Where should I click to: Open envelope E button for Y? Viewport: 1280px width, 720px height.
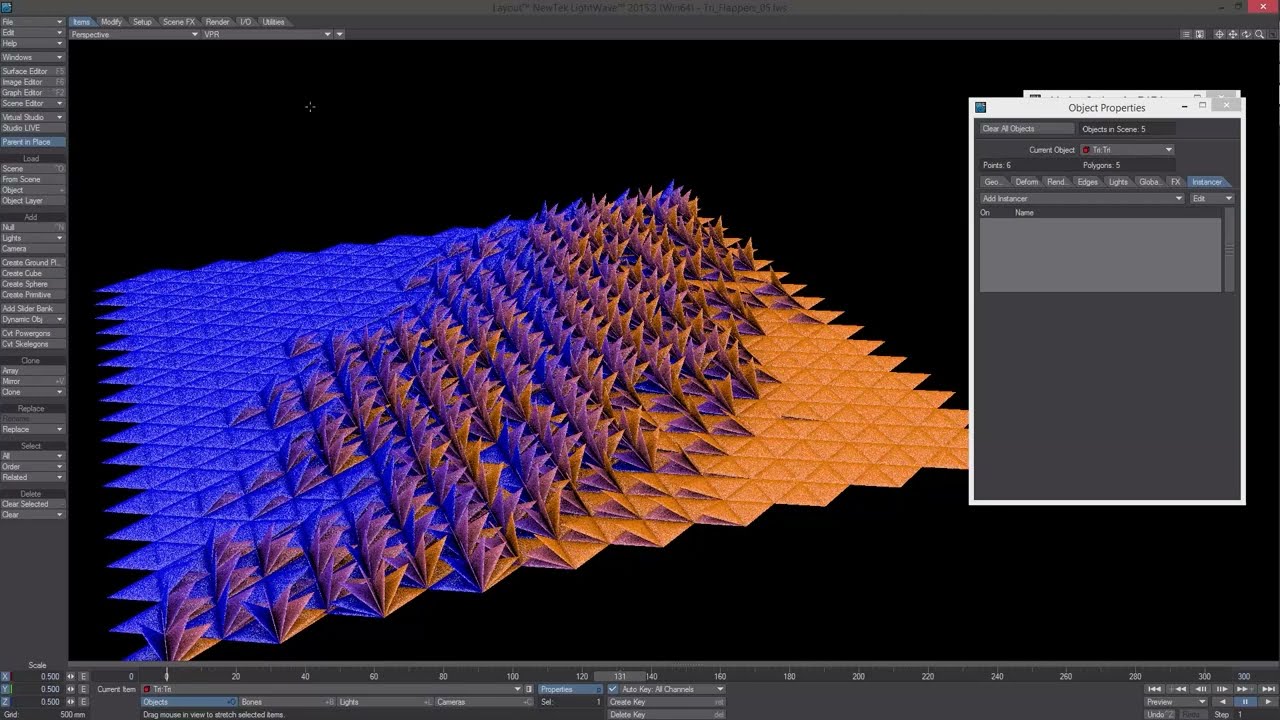(x=83, y=689)
